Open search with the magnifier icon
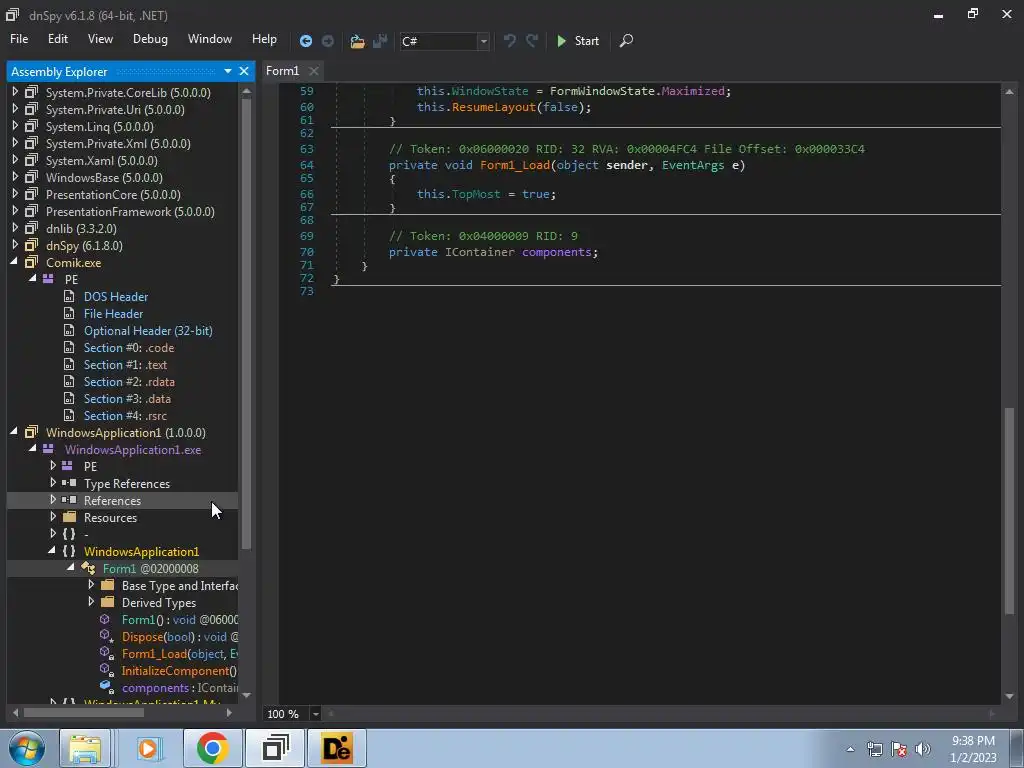Screen dimensions: 1024x768 [626, 41]
